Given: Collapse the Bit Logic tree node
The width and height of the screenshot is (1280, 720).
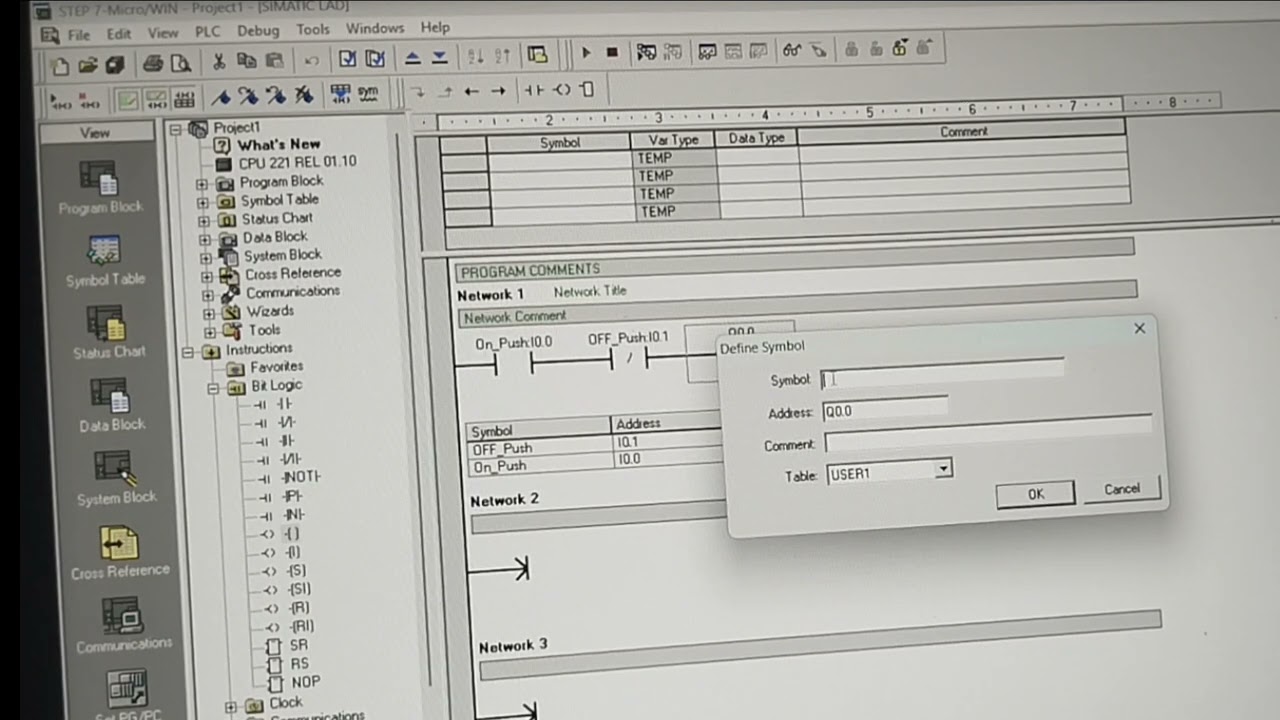Looking at the screenshot, I should 213,389.
